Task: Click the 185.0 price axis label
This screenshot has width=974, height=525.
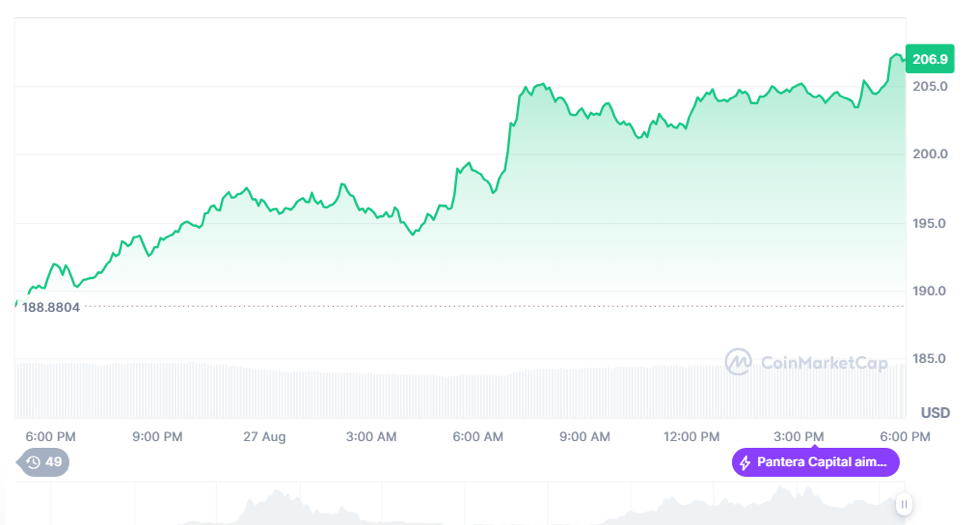Action: pos(929,358)
